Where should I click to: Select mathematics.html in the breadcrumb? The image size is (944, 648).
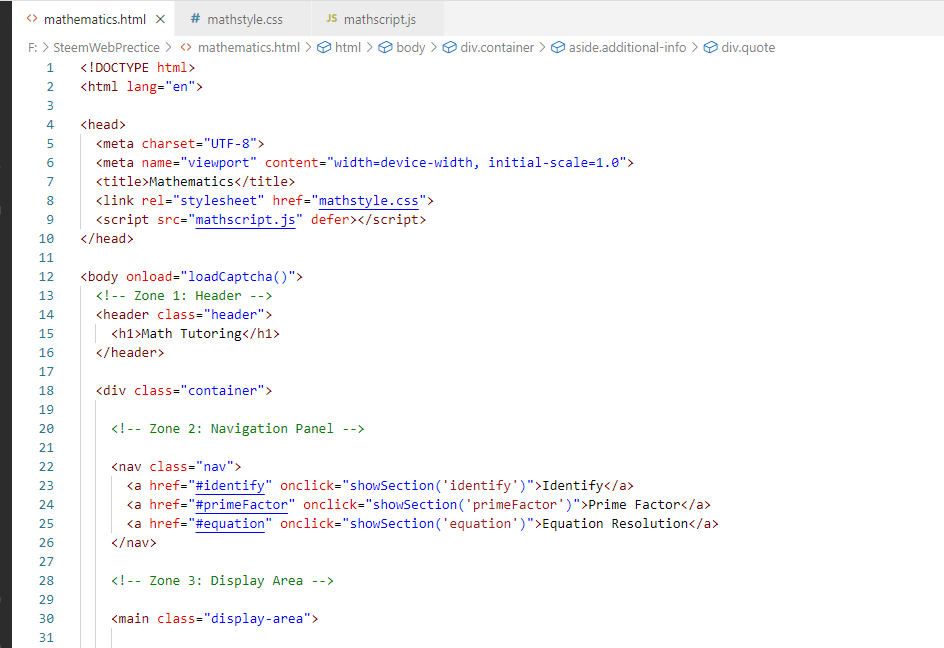[x=249, y=48]
